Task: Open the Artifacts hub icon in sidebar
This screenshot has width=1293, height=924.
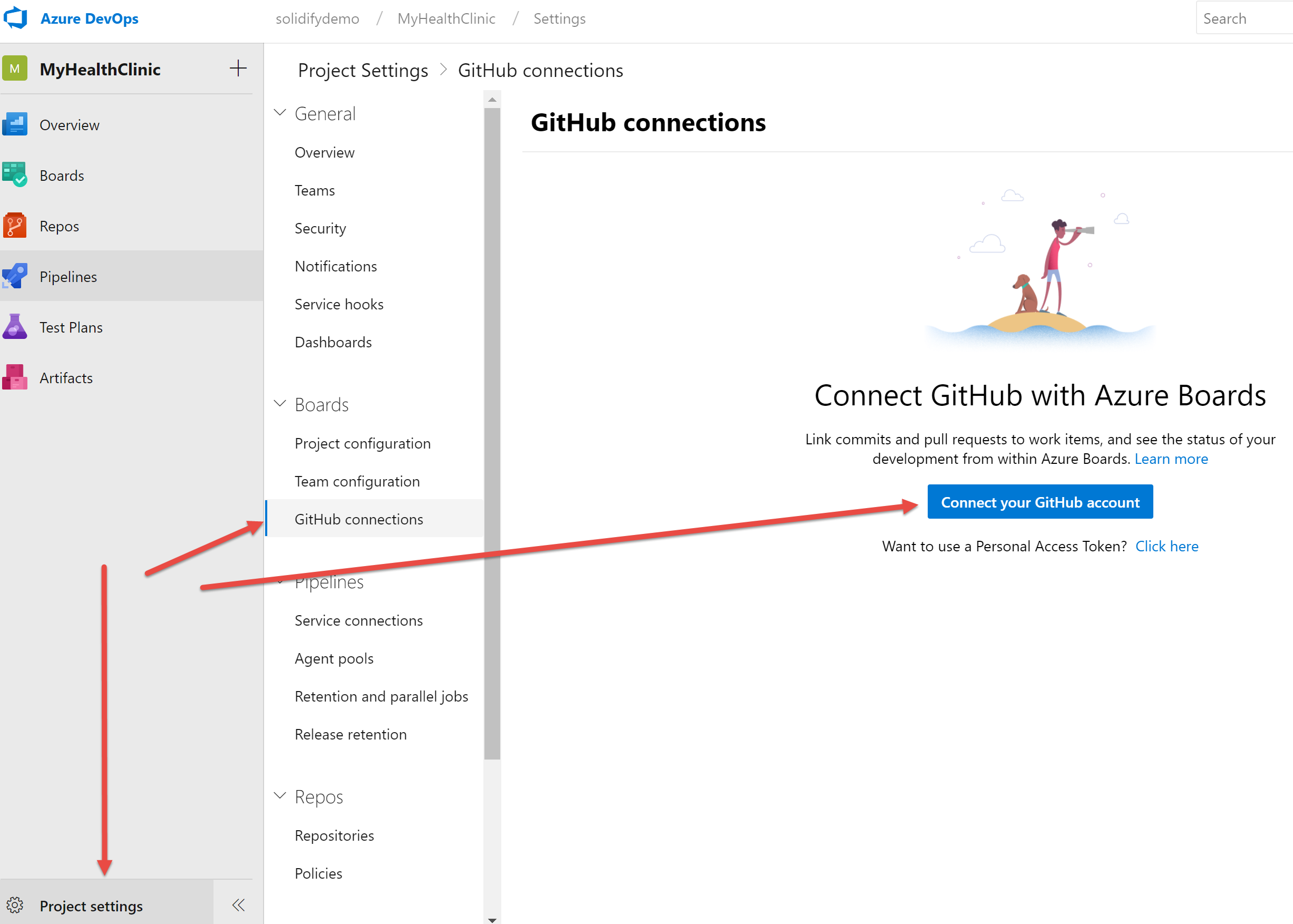Action: coord(15,378)
